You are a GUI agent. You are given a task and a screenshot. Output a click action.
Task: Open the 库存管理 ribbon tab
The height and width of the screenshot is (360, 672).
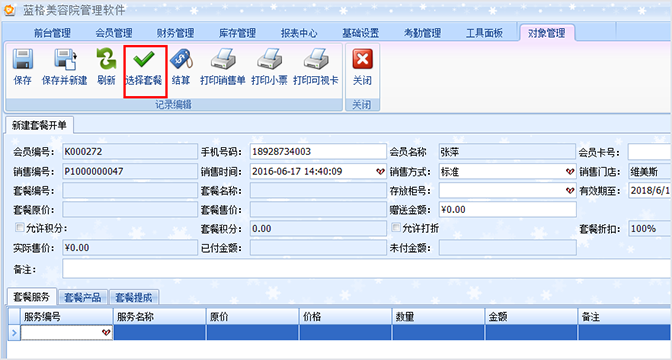(x=237, y=33)
